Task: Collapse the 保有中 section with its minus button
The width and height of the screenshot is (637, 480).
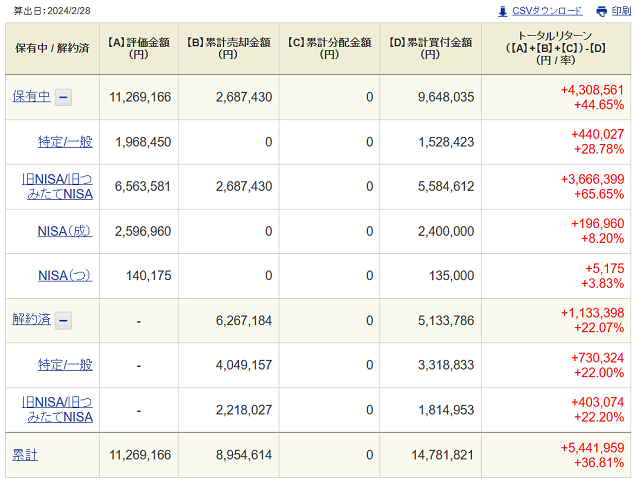Action: tap(63, 97)
